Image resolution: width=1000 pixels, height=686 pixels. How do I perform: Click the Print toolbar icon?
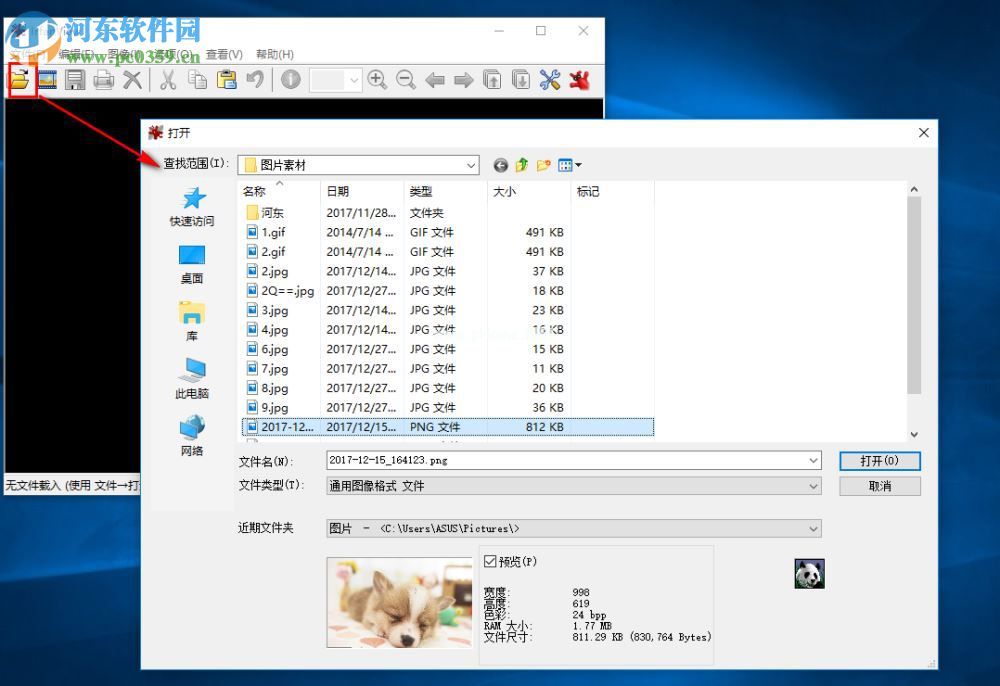[x=103, y=80]
